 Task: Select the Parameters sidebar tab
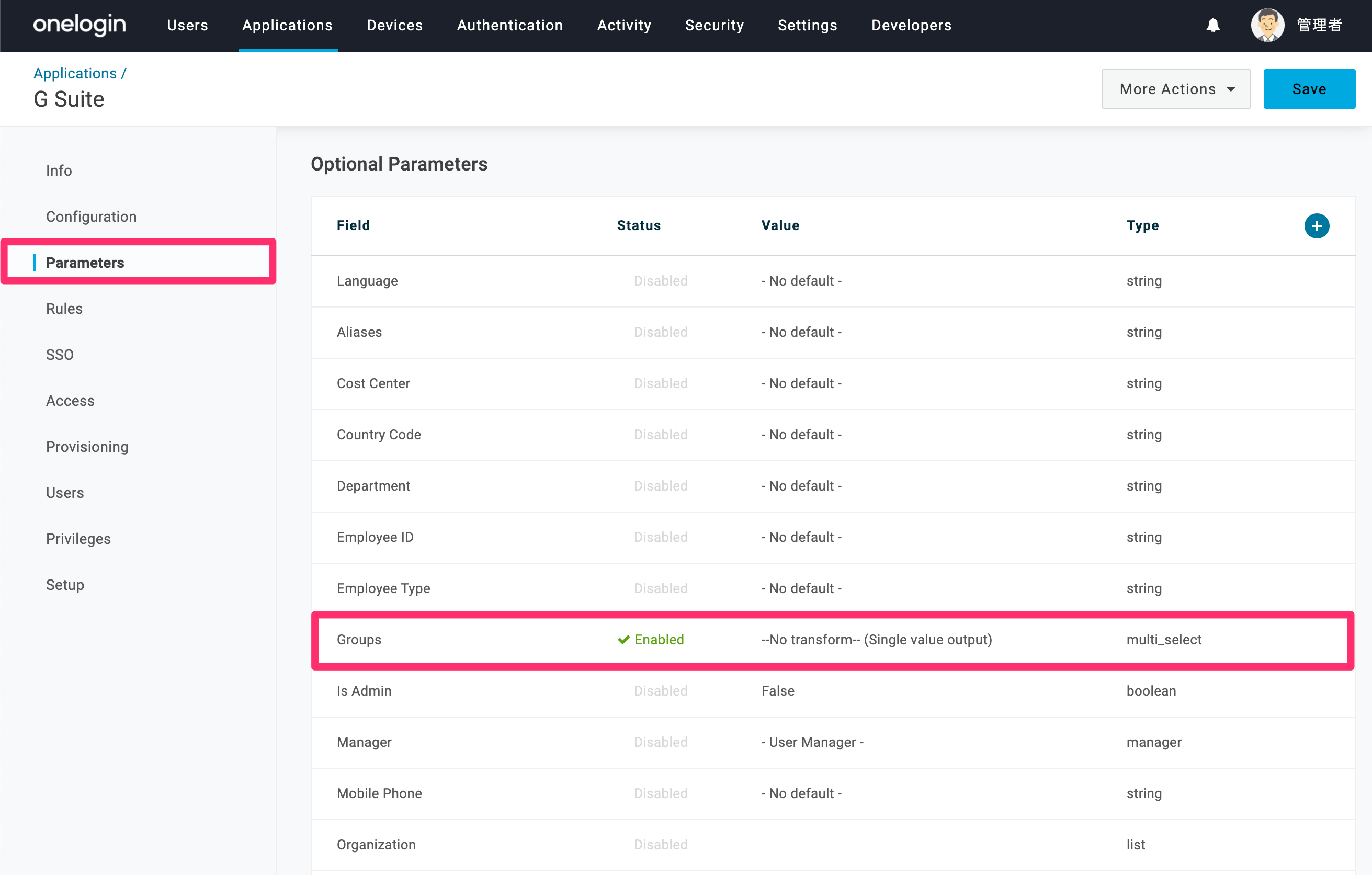[85, 263]
